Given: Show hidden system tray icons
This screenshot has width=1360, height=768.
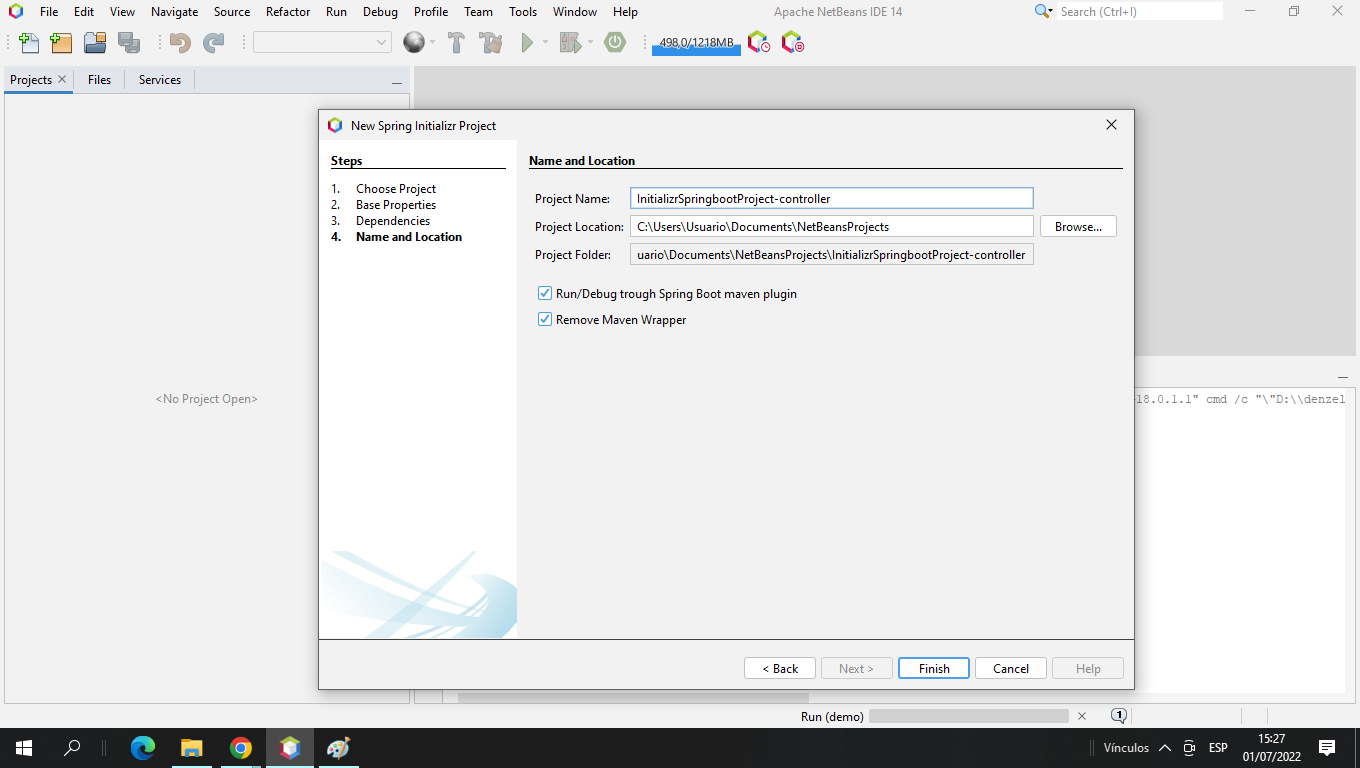Looking at the screenshot, I should [1164, 748].
